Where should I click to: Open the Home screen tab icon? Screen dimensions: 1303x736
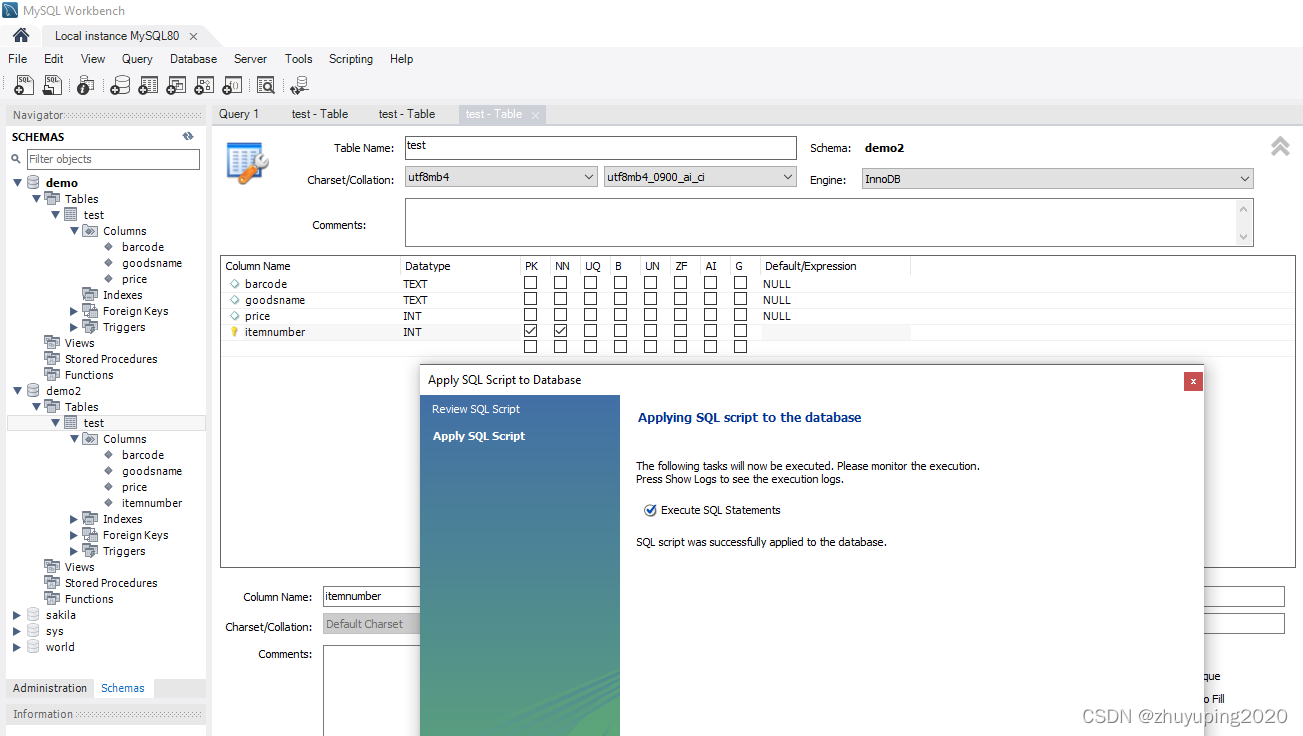pyautogui.click(x=21, y=35)
